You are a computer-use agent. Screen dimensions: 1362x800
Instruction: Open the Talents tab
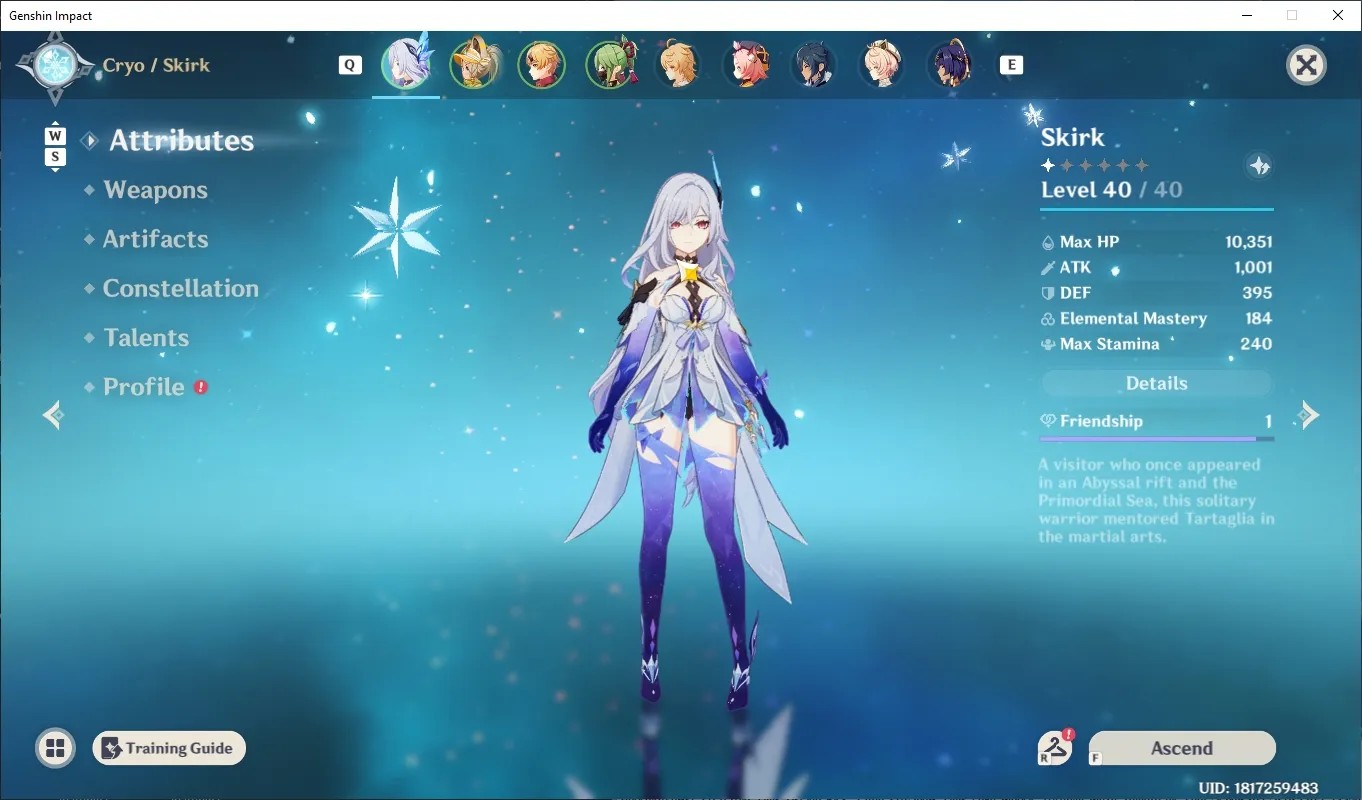(146, 337)
